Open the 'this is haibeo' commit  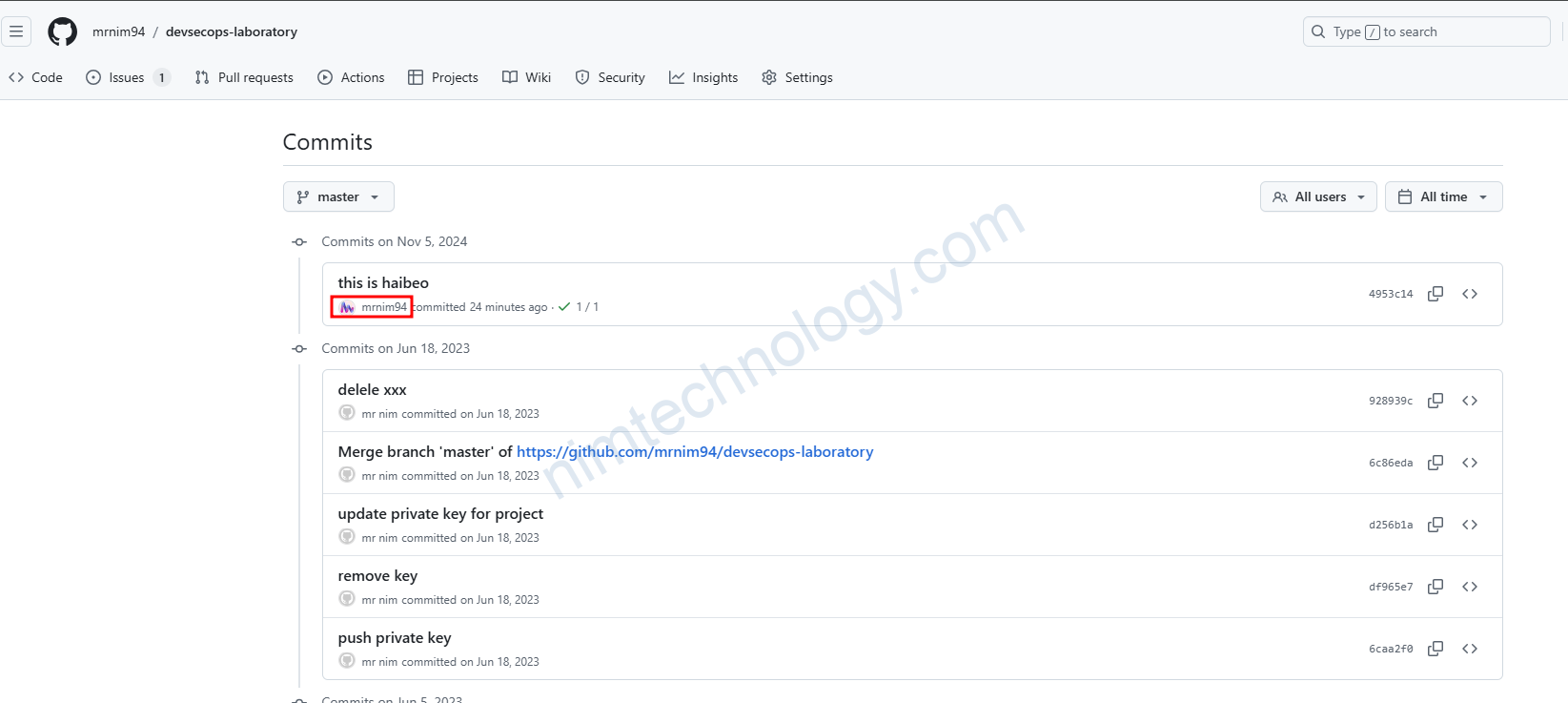point(383,283)
